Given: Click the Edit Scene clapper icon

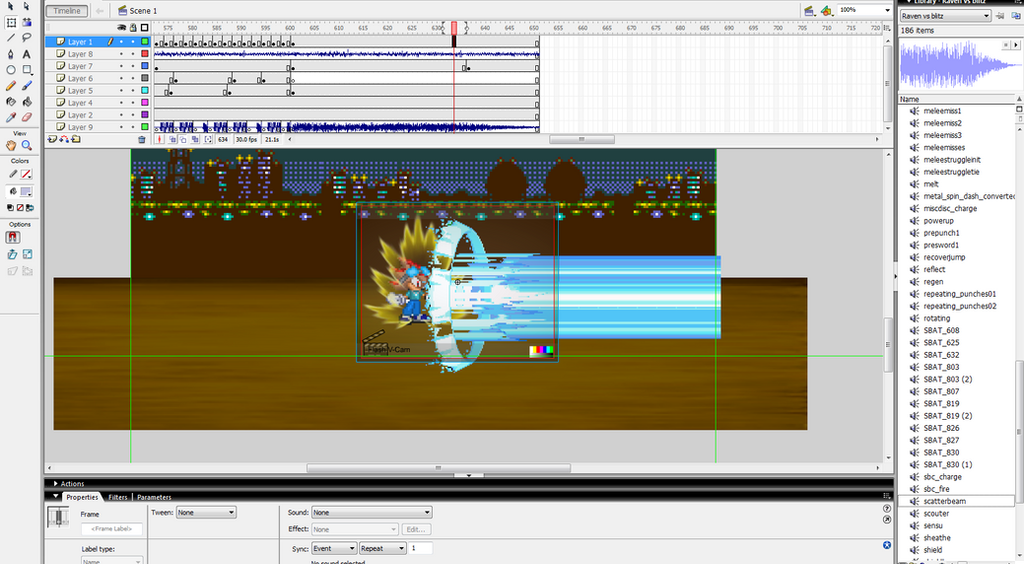Looking at the screenshot, I should (809, 10).
